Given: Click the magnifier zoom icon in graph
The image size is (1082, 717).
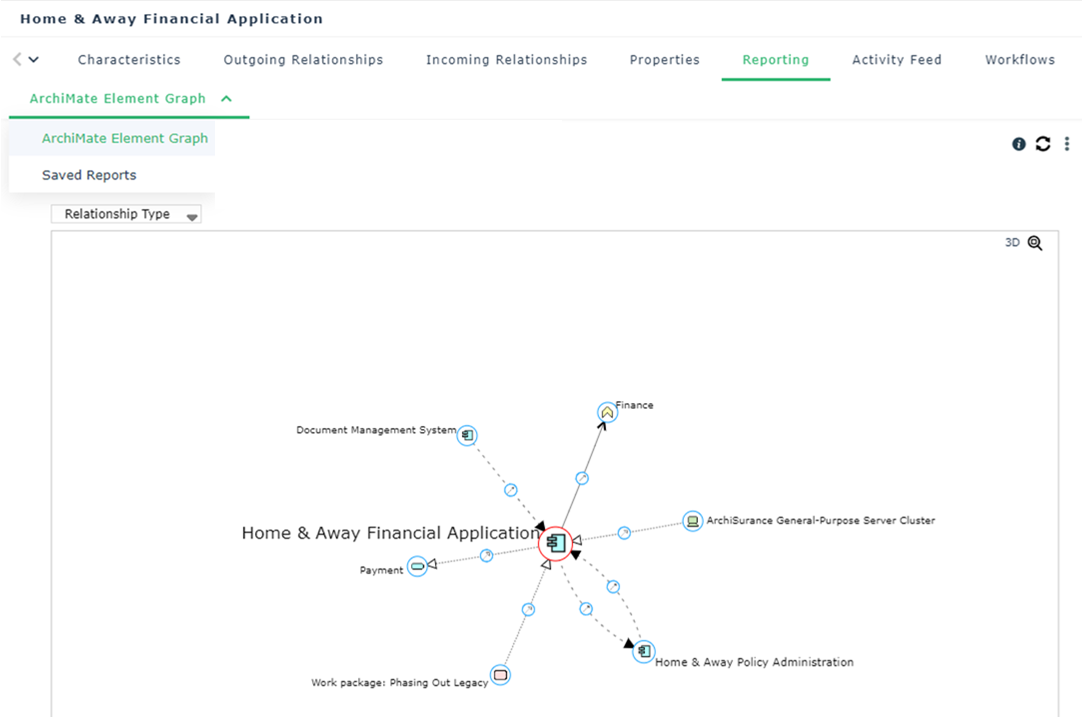Looking at the screenshot, I should [x=1035, y=243].
